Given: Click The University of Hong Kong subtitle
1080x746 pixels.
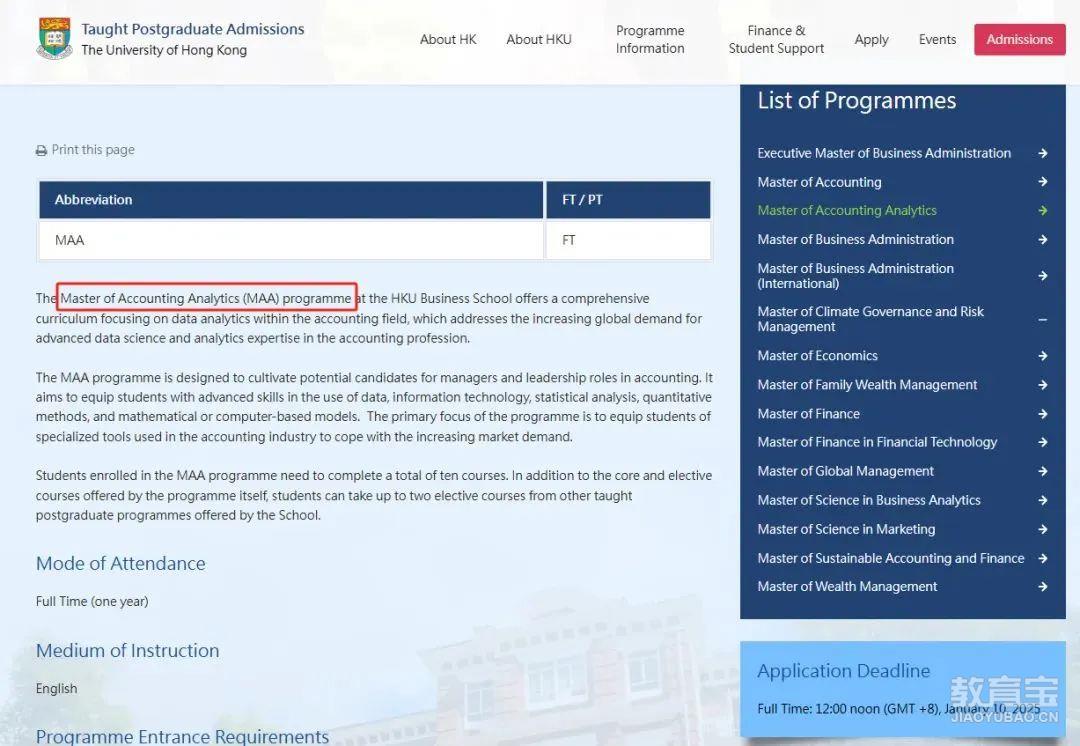Looking at the screenshot, I should tap(164, 50).
